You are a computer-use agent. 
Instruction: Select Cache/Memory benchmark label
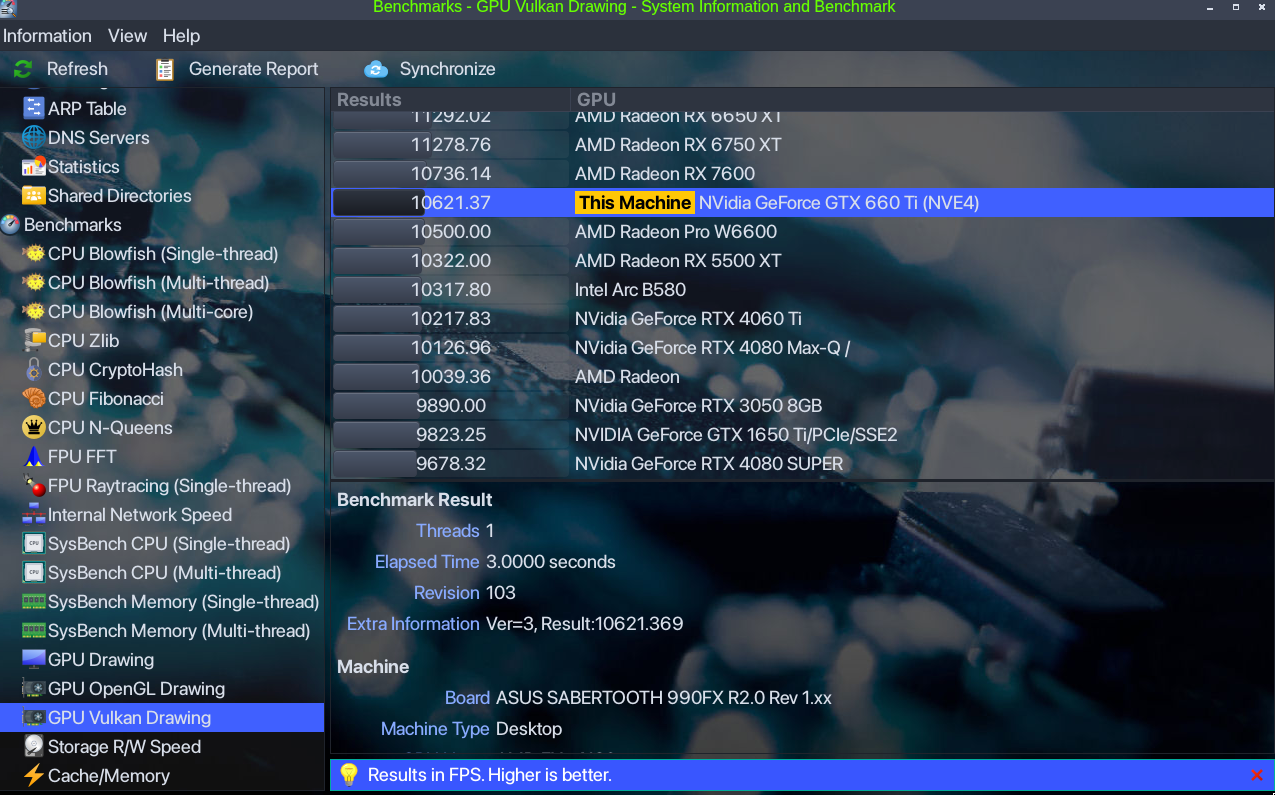tap(109, 775)
